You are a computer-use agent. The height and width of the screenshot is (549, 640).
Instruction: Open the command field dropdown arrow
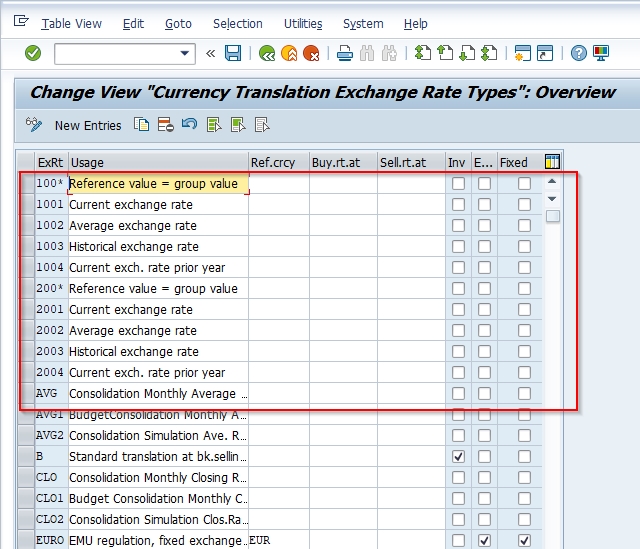[x=185, y=53]
